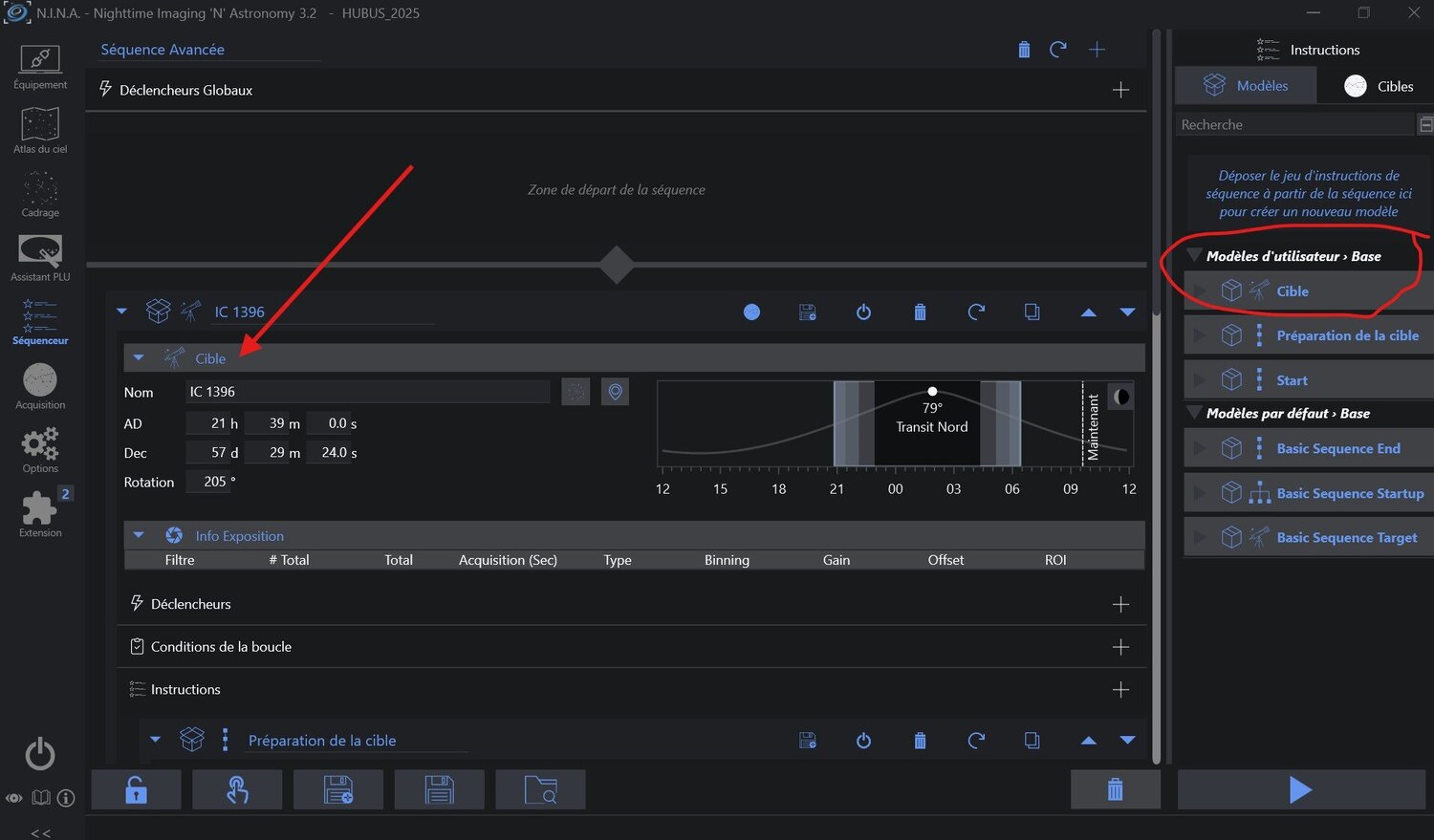Screen dimensions: 1434x840
Task: Duplicate the IC 1396 block
Action: tap(1032, 312)
